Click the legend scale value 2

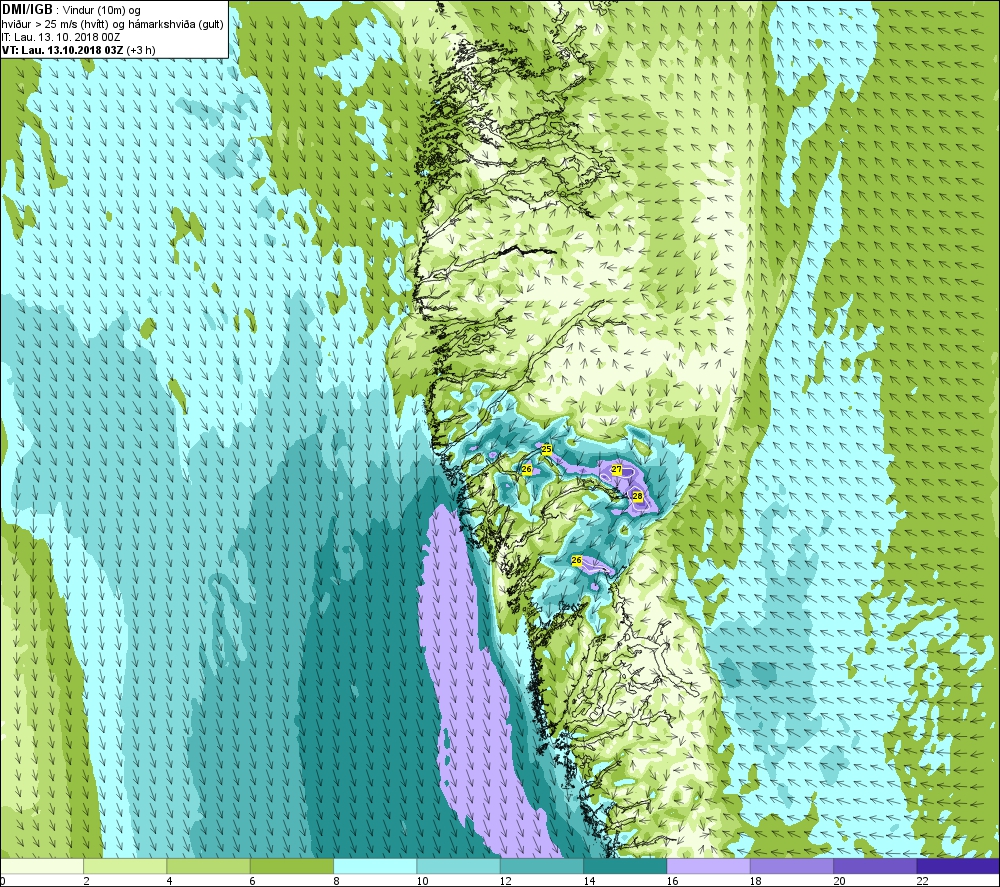pos(85,881)
